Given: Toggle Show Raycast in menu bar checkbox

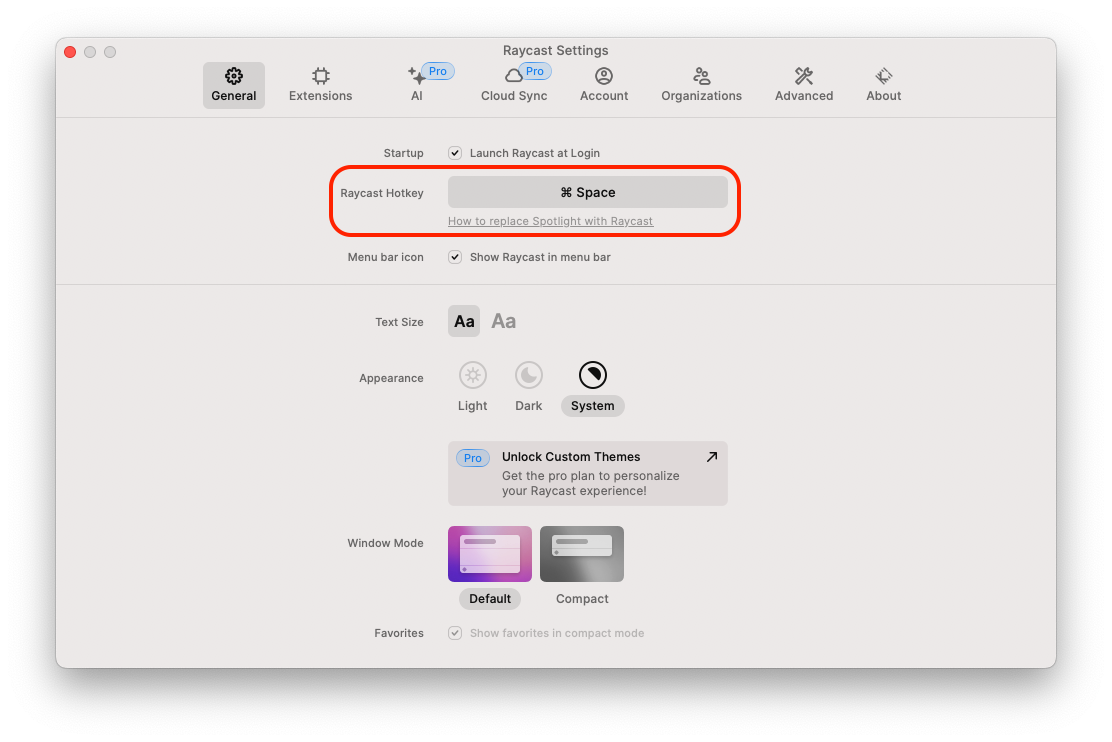Looking at the screenshot, I should [455, 257].
